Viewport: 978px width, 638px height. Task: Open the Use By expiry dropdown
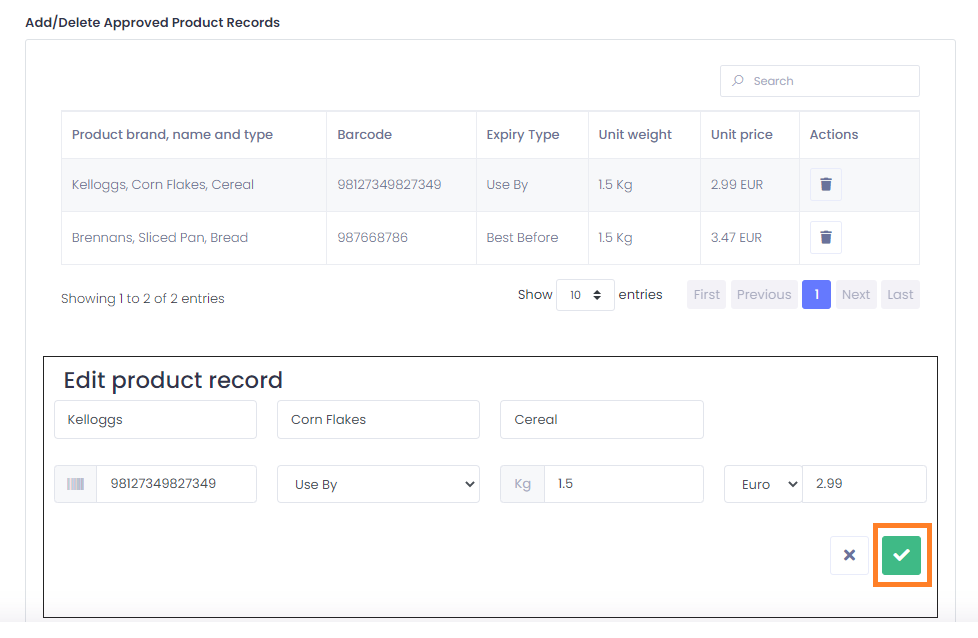(x=379, y=484)
